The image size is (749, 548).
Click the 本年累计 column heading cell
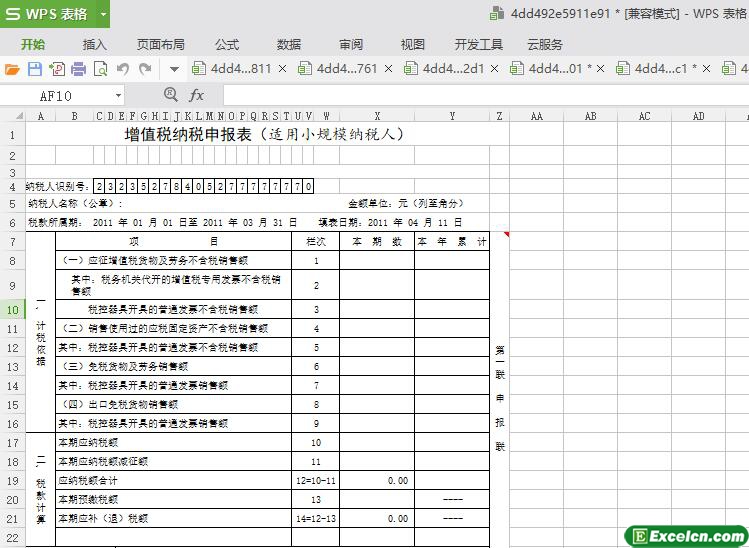452,242
